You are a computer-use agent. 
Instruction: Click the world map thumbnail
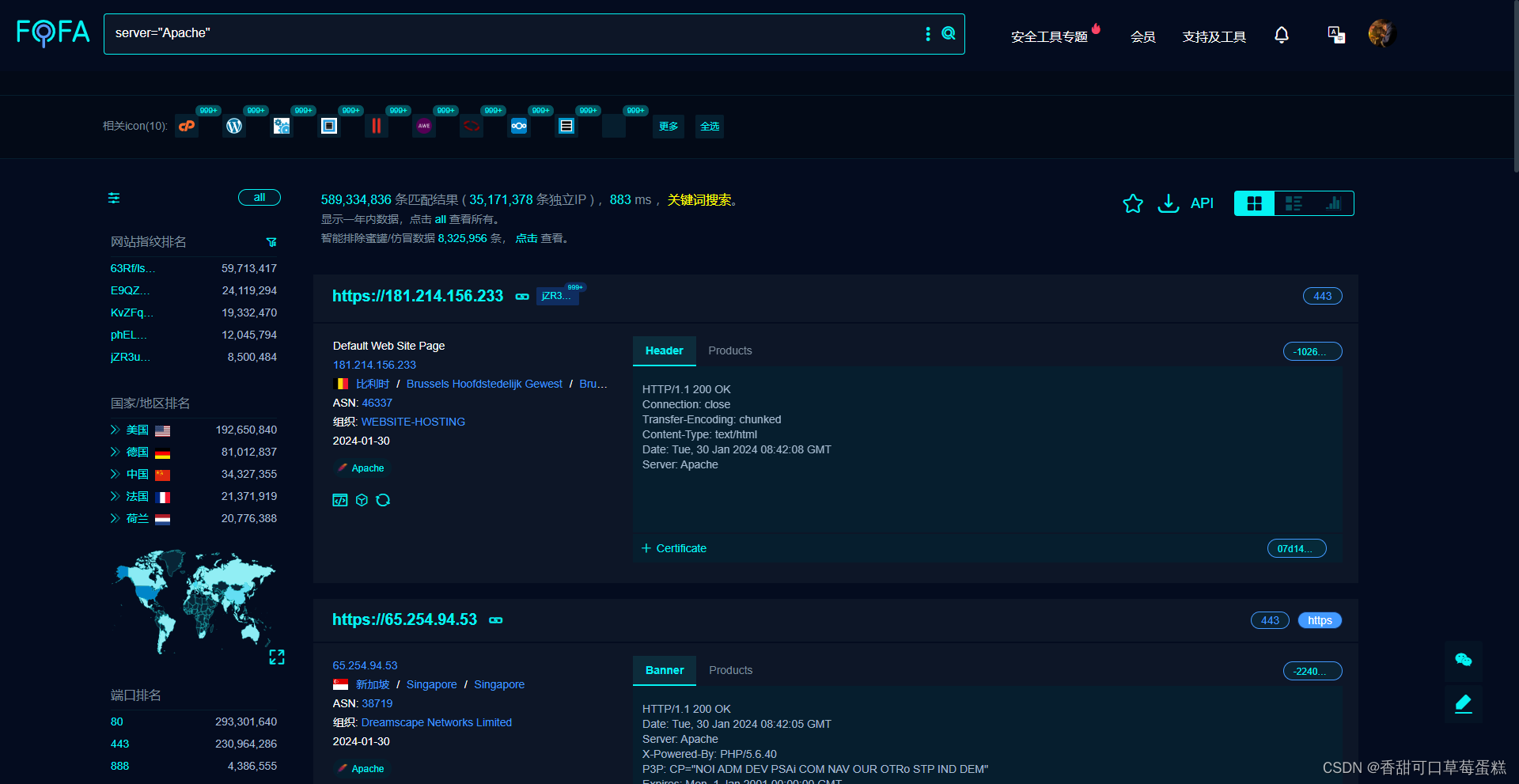pyautogui.click(x=195, y=601)
